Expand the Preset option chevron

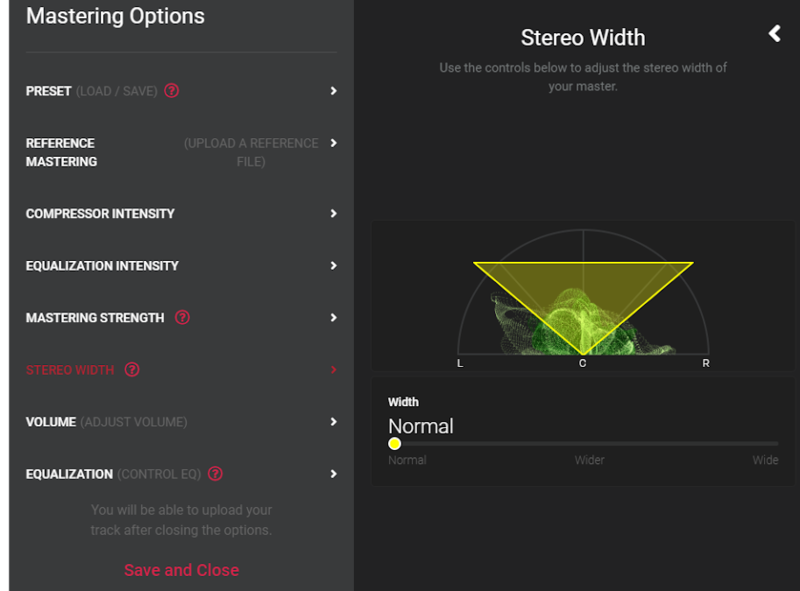click(x=334, y=91)
